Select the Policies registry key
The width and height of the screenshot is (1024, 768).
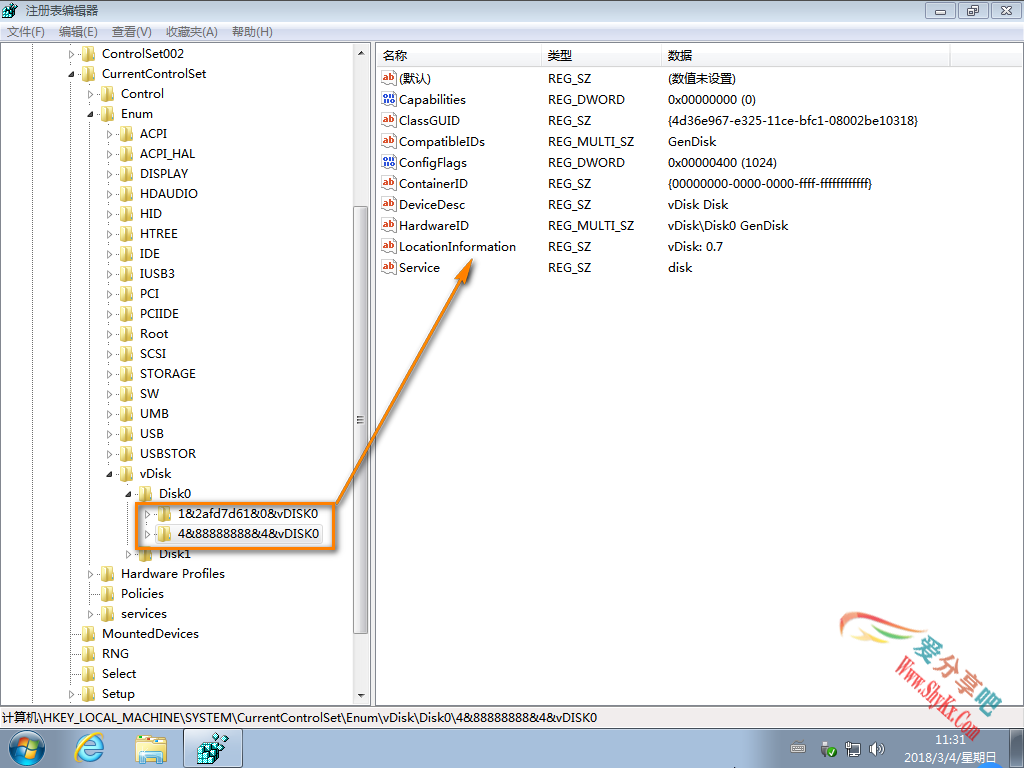pyautogui.click(x=142, y=594)
